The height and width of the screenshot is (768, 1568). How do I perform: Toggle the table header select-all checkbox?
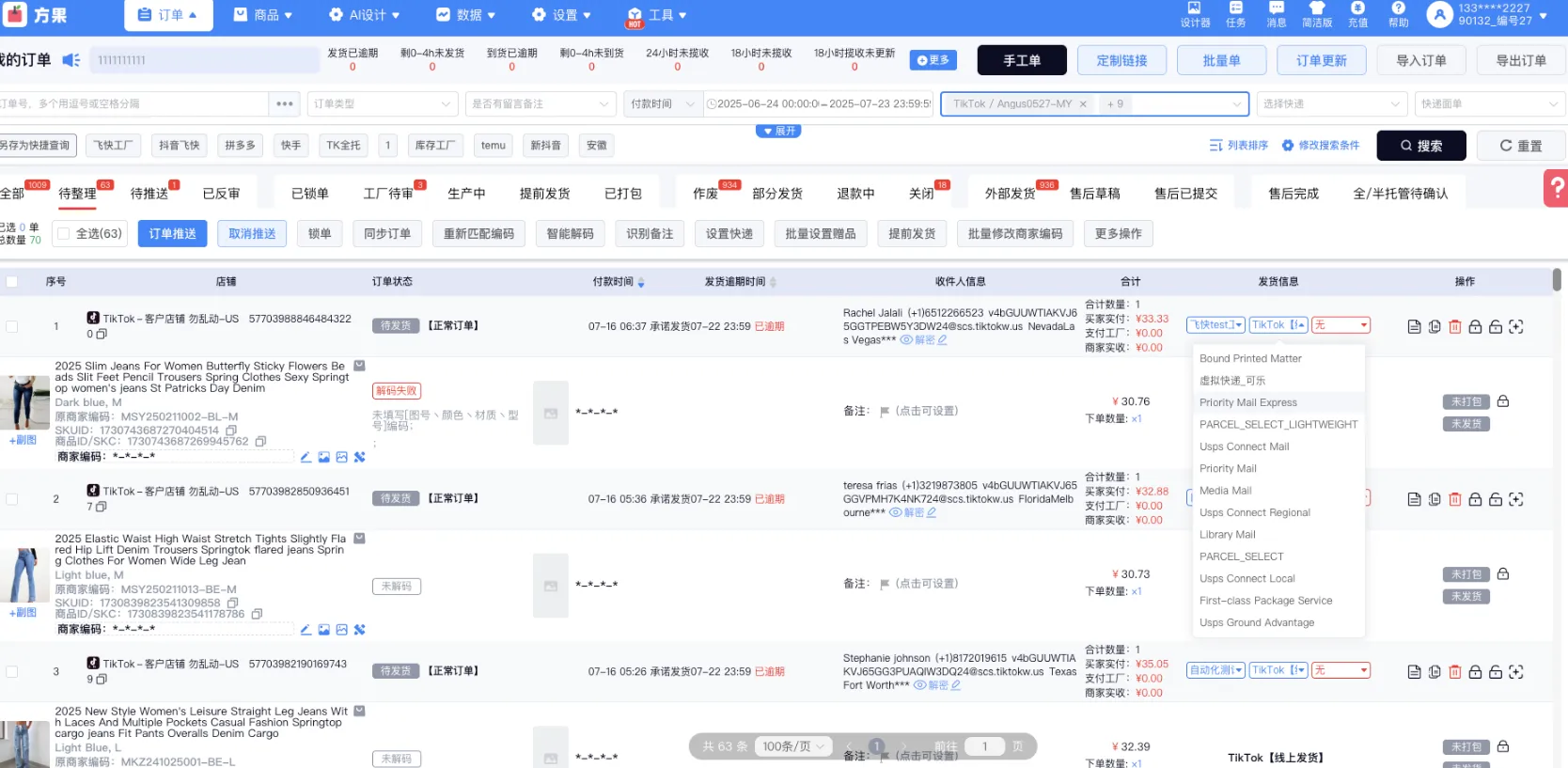click(x=12, y=282)
